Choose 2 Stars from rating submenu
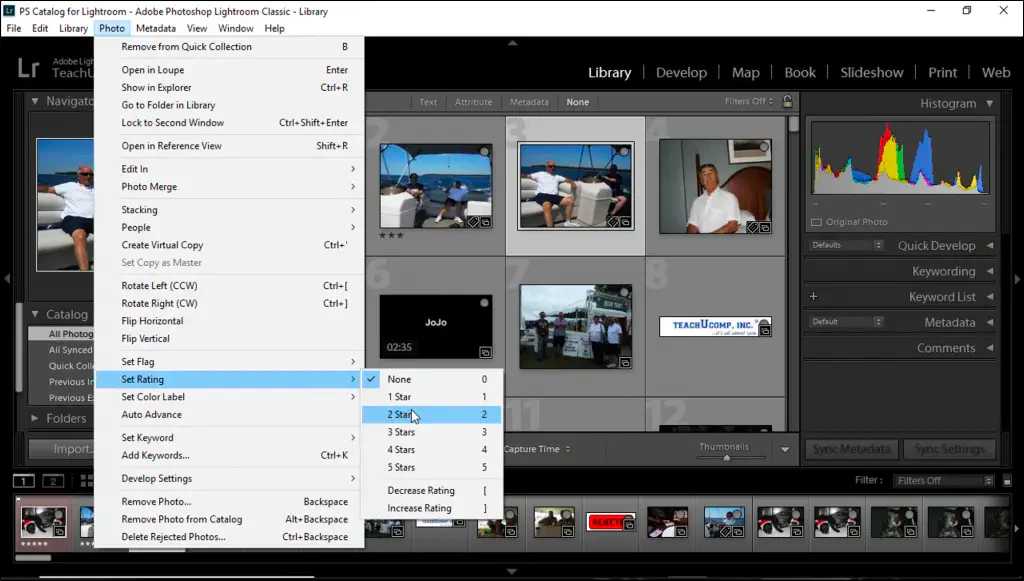Screen dimensions: 1024x581 [x=401, y=415]
